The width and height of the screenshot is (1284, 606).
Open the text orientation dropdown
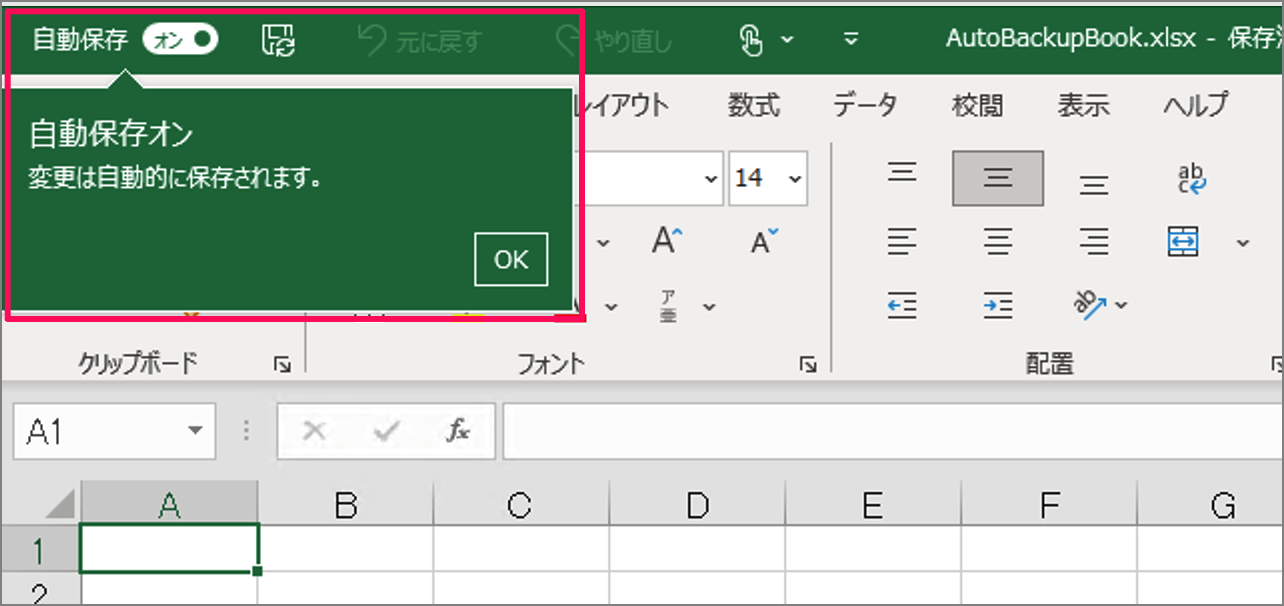(1122, 305)
